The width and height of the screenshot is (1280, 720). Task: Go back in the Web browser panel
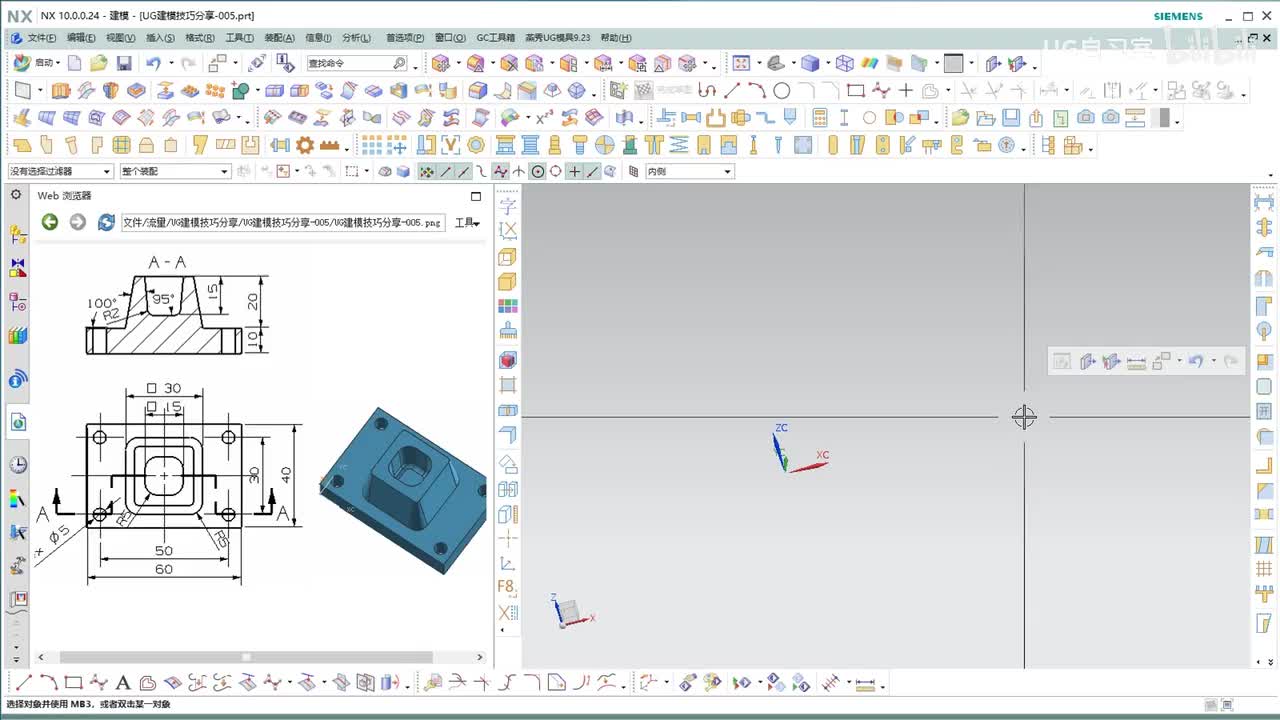[x=49, y=222]
